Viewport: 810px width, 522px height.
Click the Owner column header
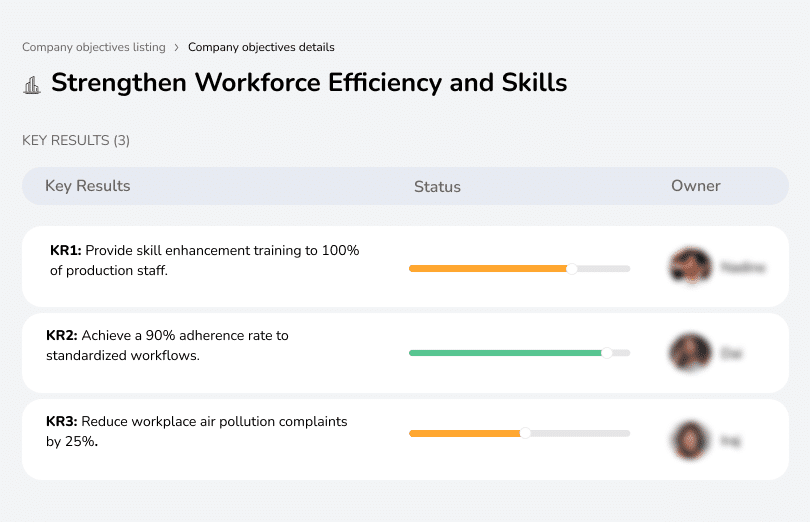coord(695,186)
